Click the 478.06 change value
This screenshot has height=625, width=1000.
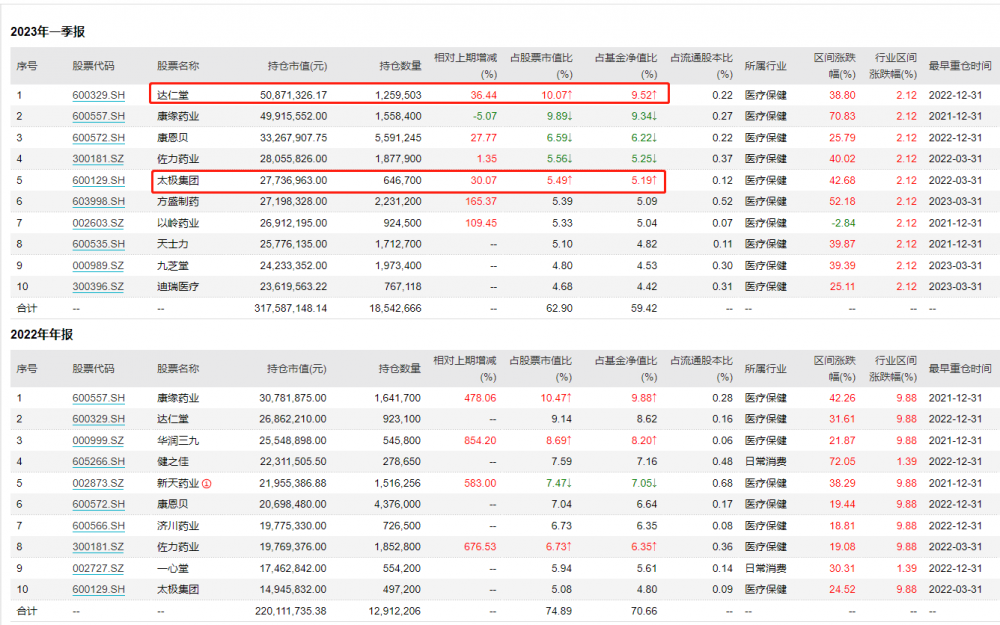click(x=480, y=398)
